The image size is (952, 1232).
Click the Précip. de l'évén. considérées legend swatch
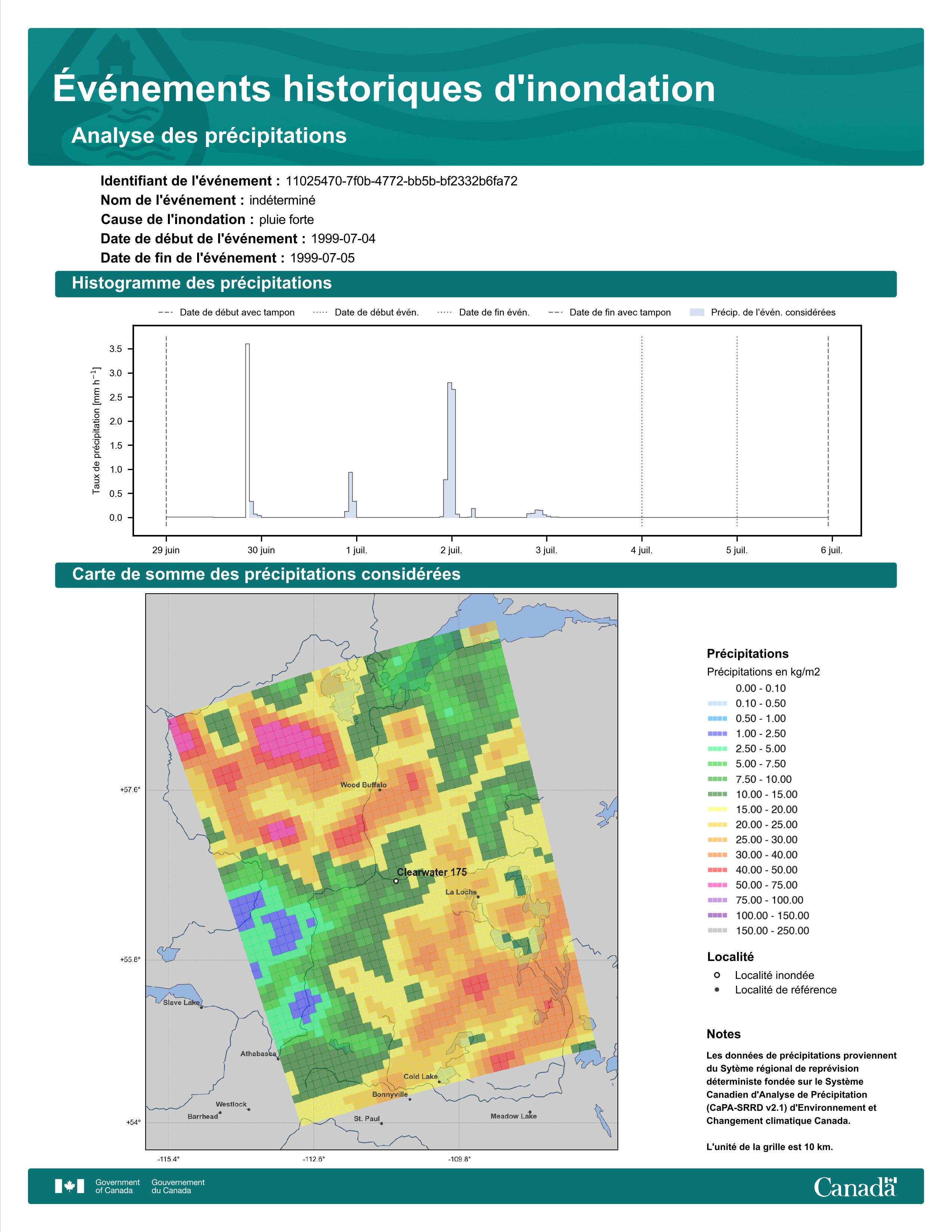point(697,312)
